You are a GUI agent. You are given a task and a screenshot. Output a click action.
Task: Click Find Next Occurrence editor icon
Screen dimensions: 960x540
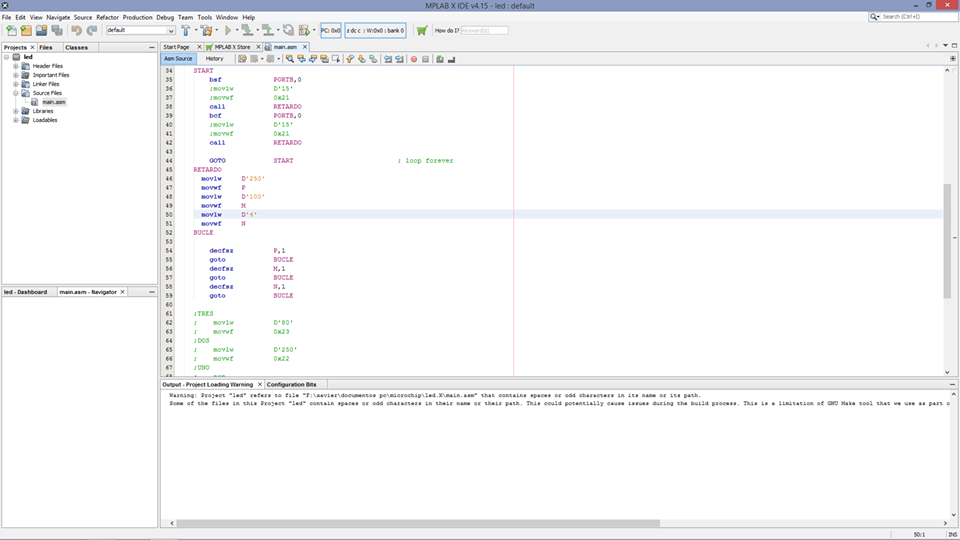pyautogui.click(x=313, y=59)
